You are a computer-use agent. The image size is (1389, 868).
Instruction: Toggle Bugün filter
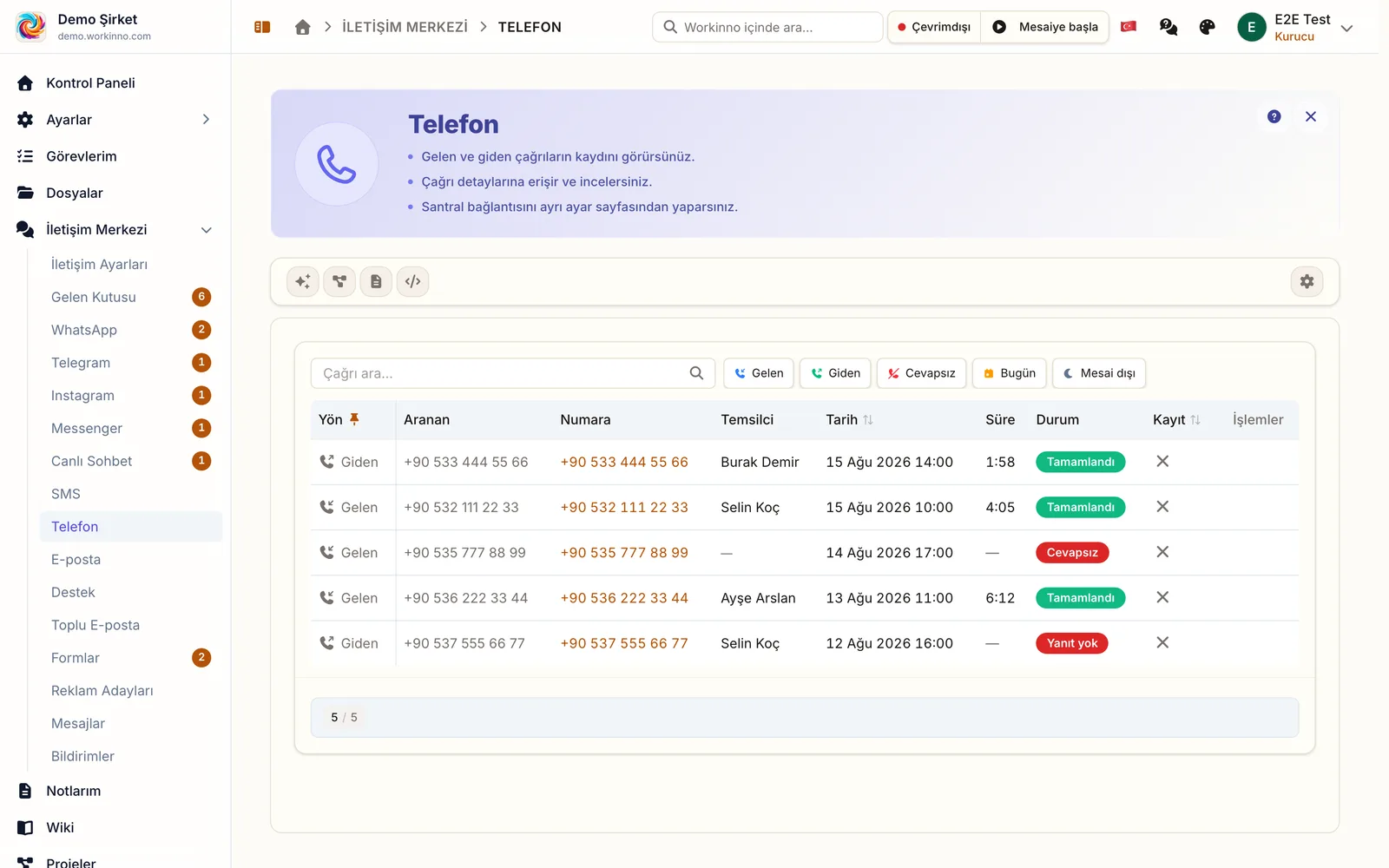[1009, 373]
